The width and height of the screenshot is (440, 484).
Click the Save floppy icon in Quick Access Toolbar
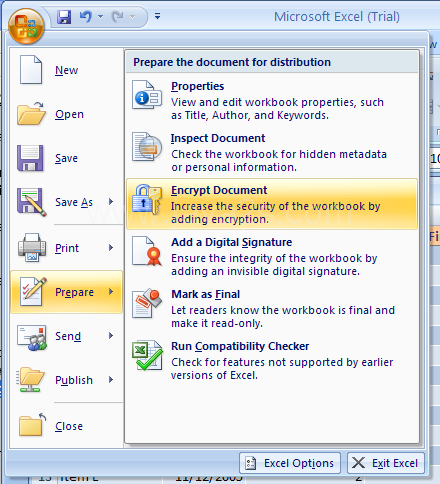coord(64,16)
